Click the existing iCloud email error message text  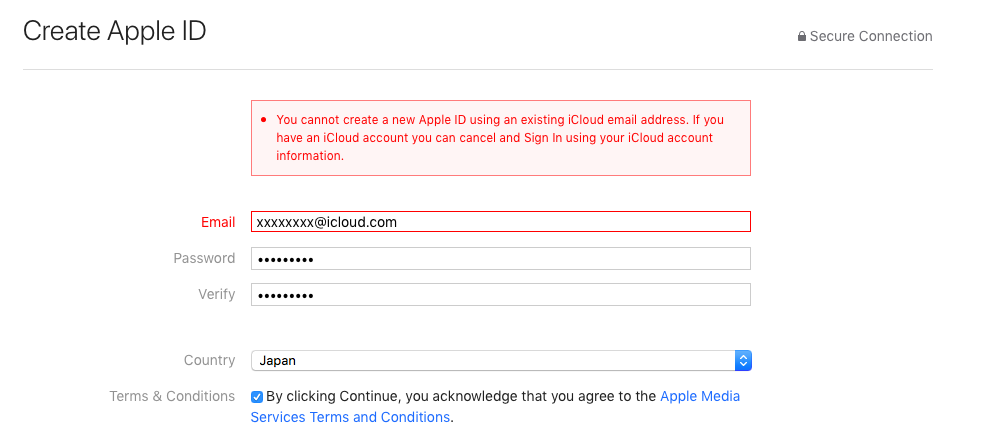(x=500, y=138)
